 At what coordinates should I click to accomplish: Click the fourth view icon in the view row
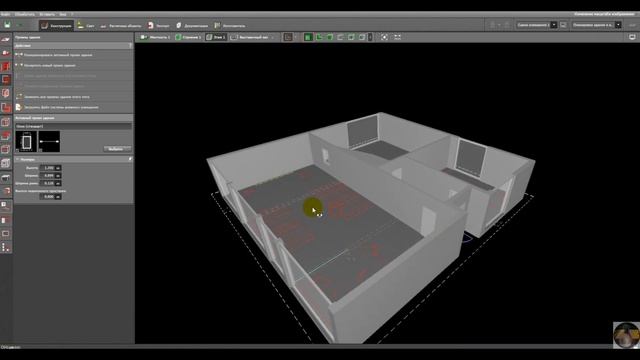(x=340, y=37)
